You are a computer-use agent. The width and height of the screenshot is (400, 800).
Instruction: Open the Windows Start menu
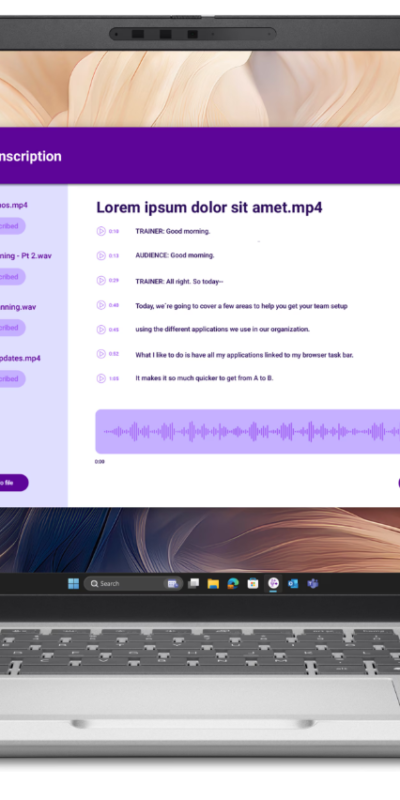pyautogui.click(x=73, y=583)
